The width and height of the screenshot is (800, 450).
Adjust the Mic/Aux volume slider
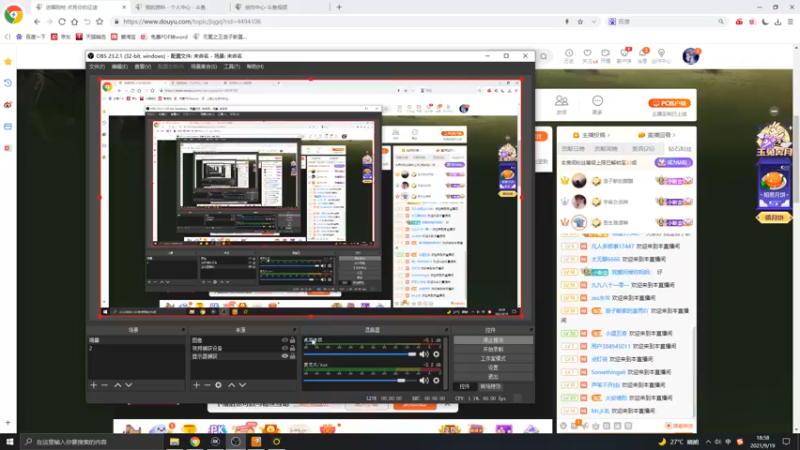[360, 380]
